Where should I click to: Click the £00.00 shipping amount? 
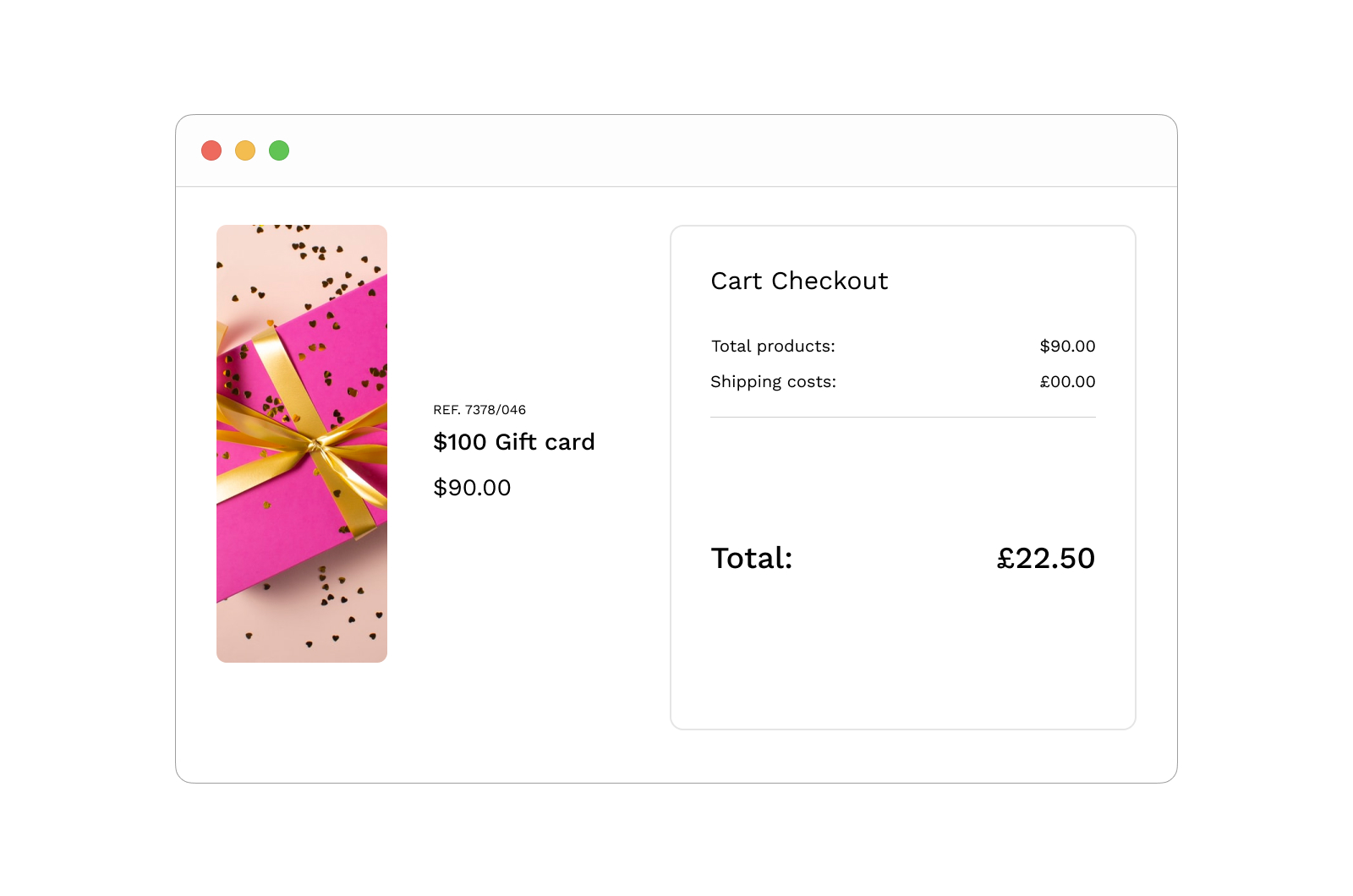coord(1067,382)
